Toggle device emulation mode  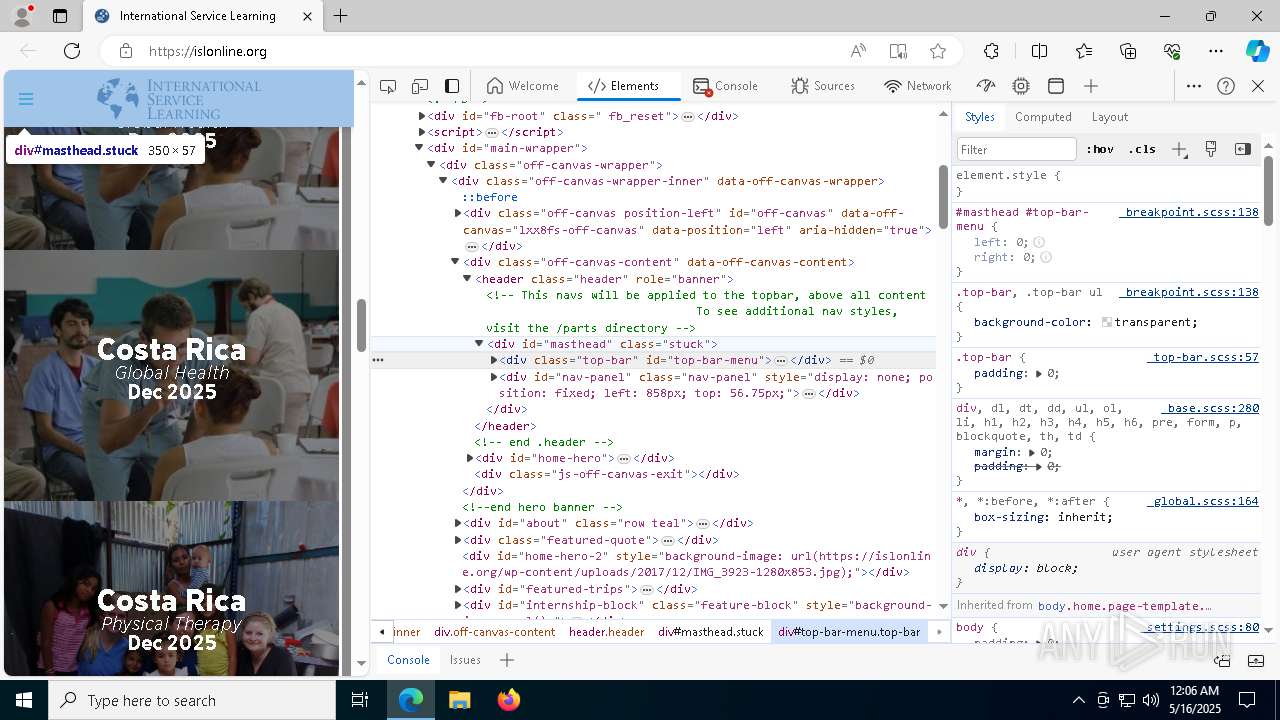pyautogui.click(x=420, y=86)
